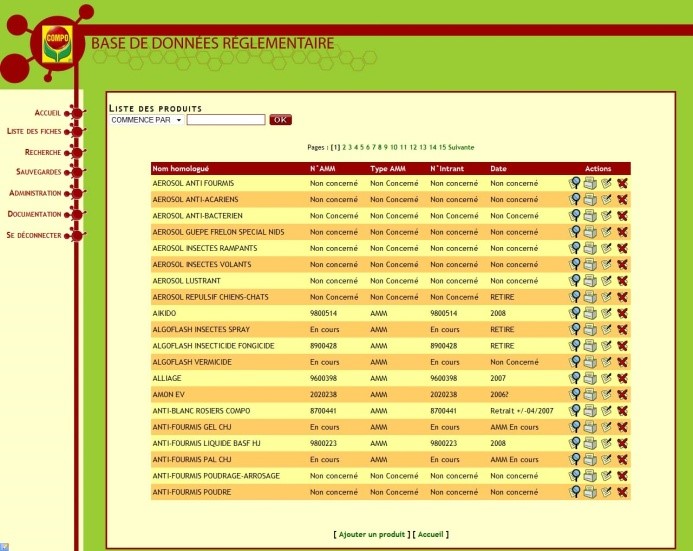Click Se déconnecter to log out
The image size is (693, 551).
click(x=34, y=235)
